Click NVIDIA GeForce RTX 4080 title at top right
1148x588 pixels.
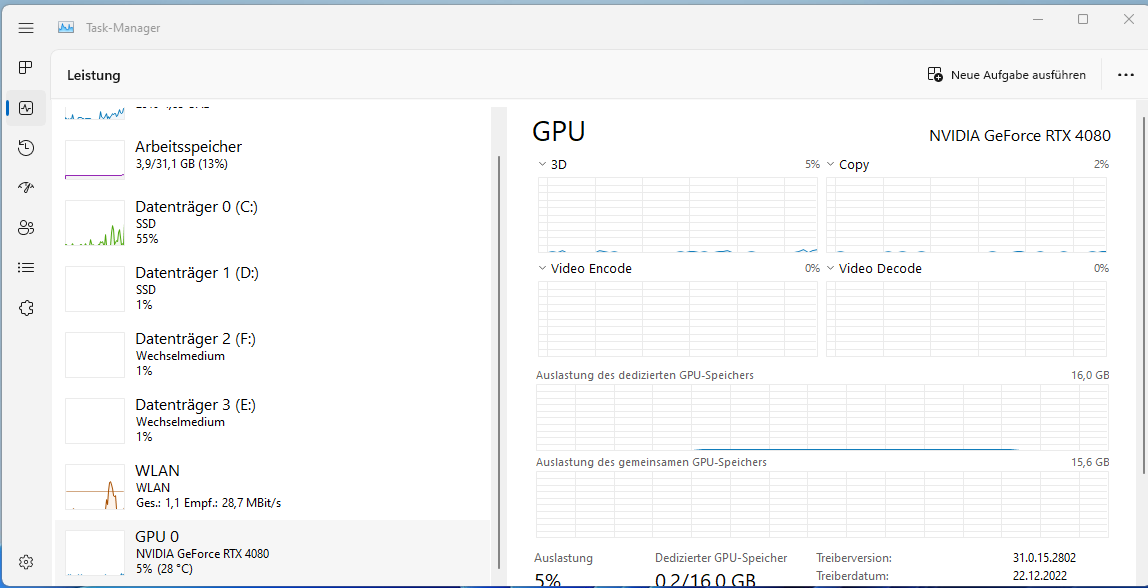tap(1020, 135)
